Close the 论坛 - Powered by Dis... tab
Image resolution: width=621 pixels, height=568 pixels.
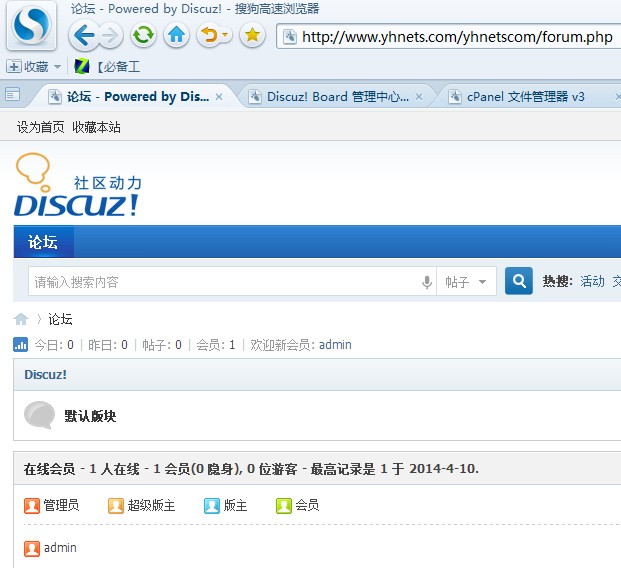(219, 97)
